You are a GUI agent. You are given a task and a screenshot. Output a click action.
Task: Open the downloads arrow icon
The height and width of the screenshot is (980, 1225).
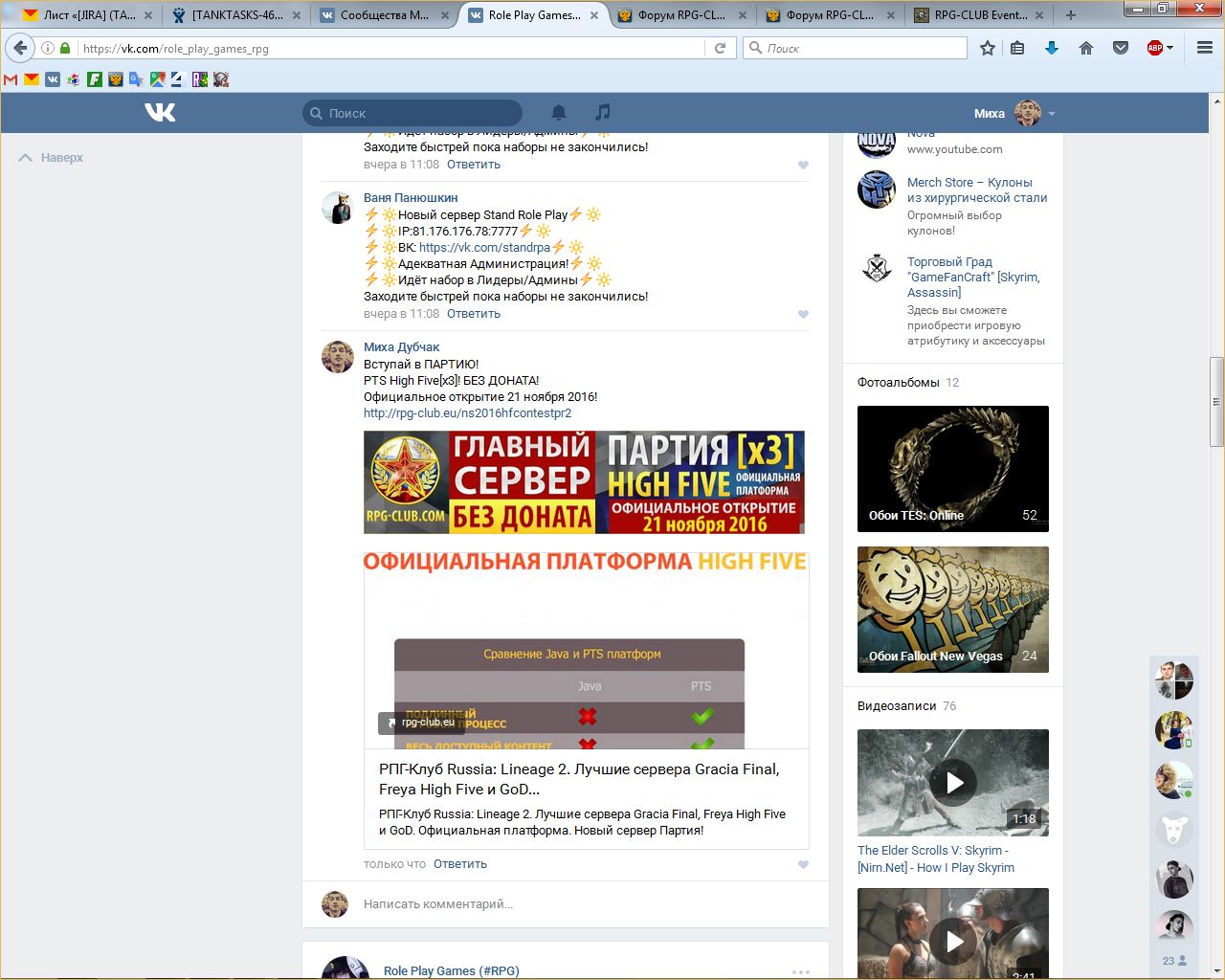[1052, 48]
